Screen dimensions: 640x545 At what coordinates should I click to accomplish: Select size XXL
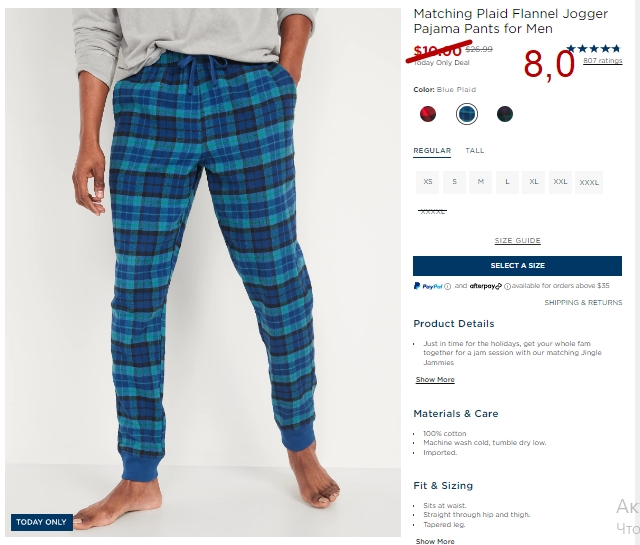coord(560,182)
